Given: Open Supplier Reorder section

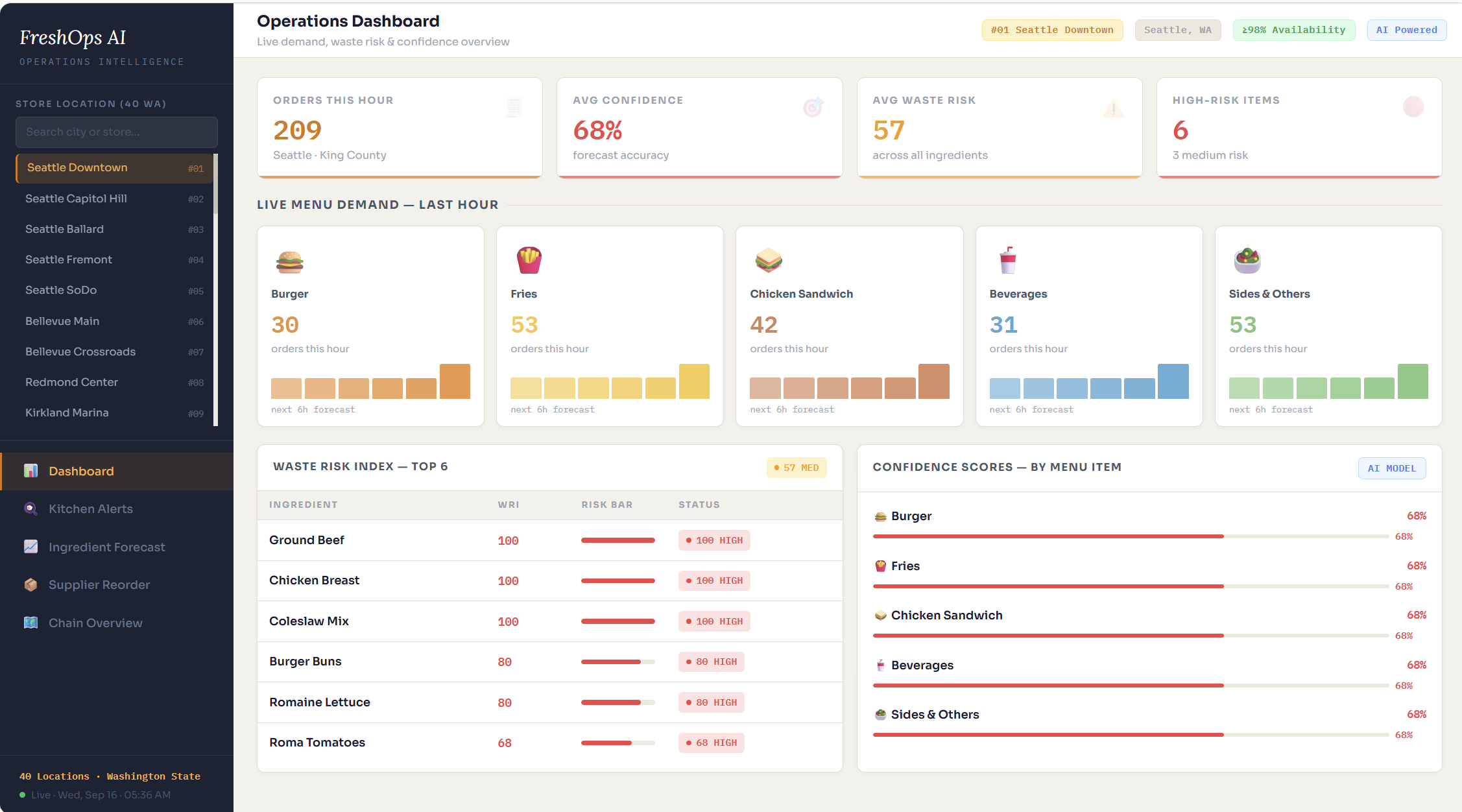Looking at the screenshot, I should 117,585.
